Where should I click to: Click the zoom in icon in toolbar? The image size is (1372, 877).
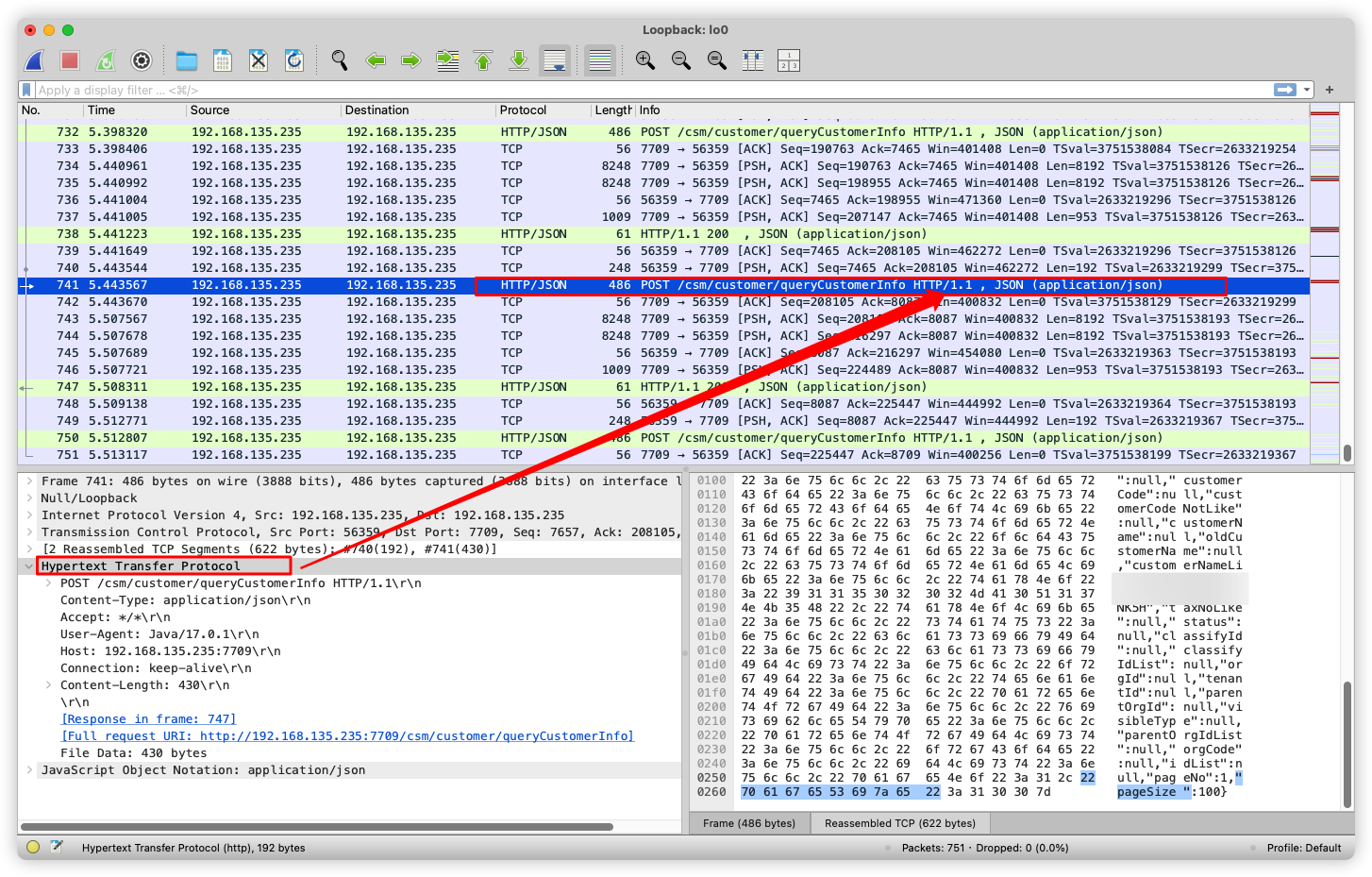pyautogui.click(x=645, y=61)
